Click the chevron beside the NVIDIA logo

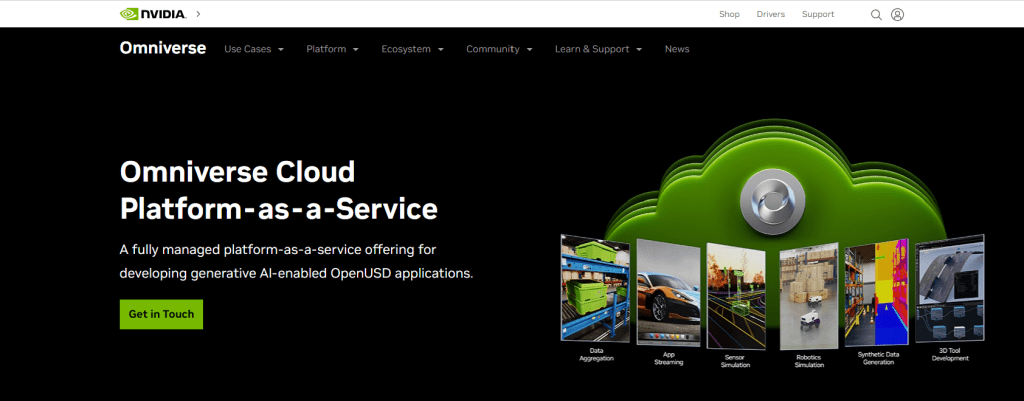199,14
